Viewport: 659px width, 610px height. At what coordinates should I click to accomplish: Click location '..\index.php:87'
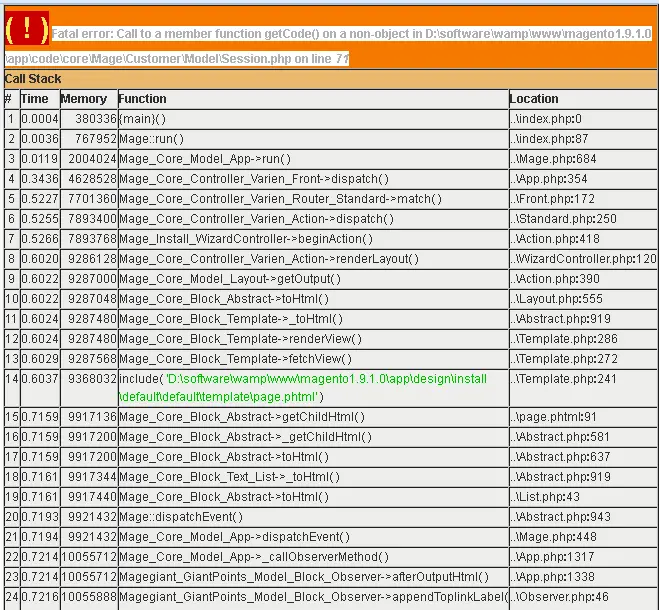549,139
